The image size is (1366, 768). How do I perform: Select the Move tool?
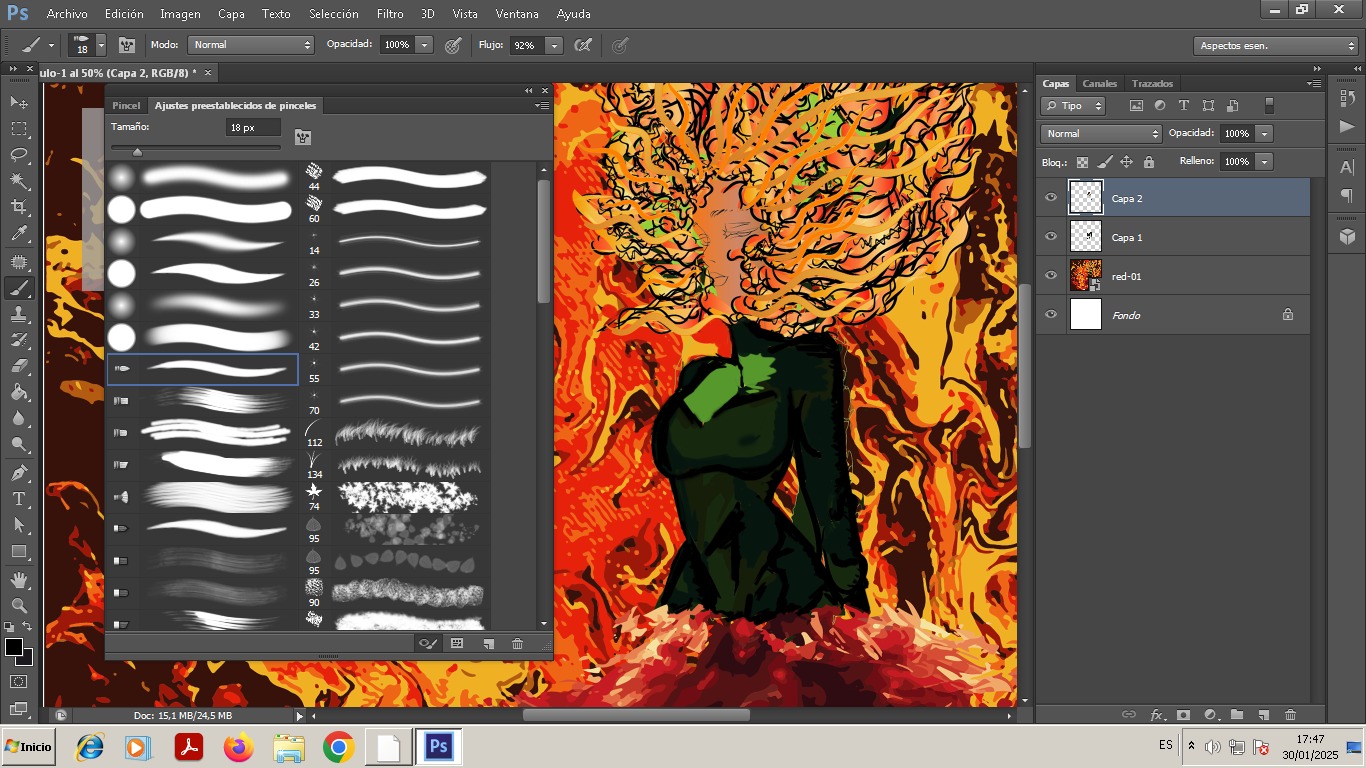coord(19,102)
